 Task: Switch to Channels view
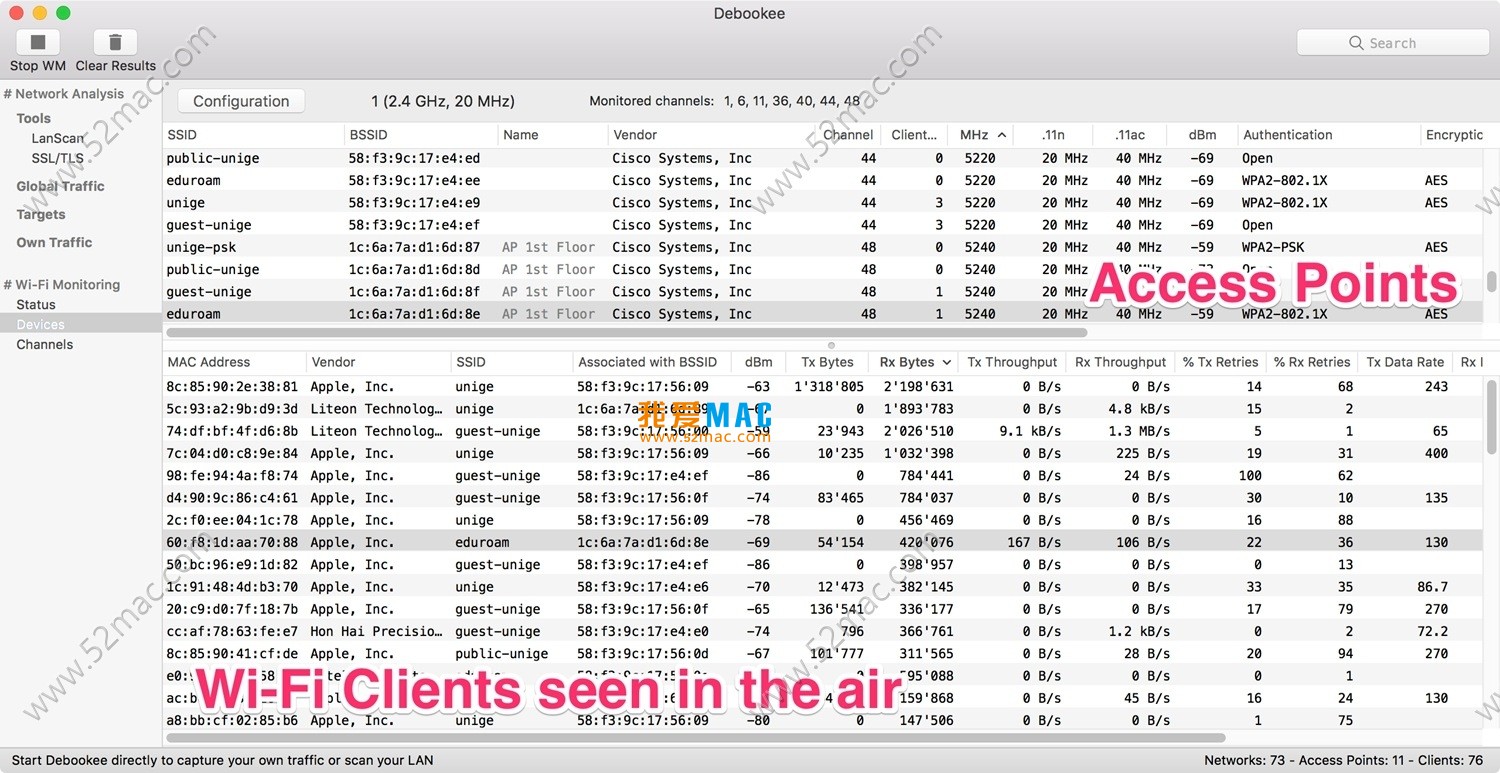tap(45, 344)
